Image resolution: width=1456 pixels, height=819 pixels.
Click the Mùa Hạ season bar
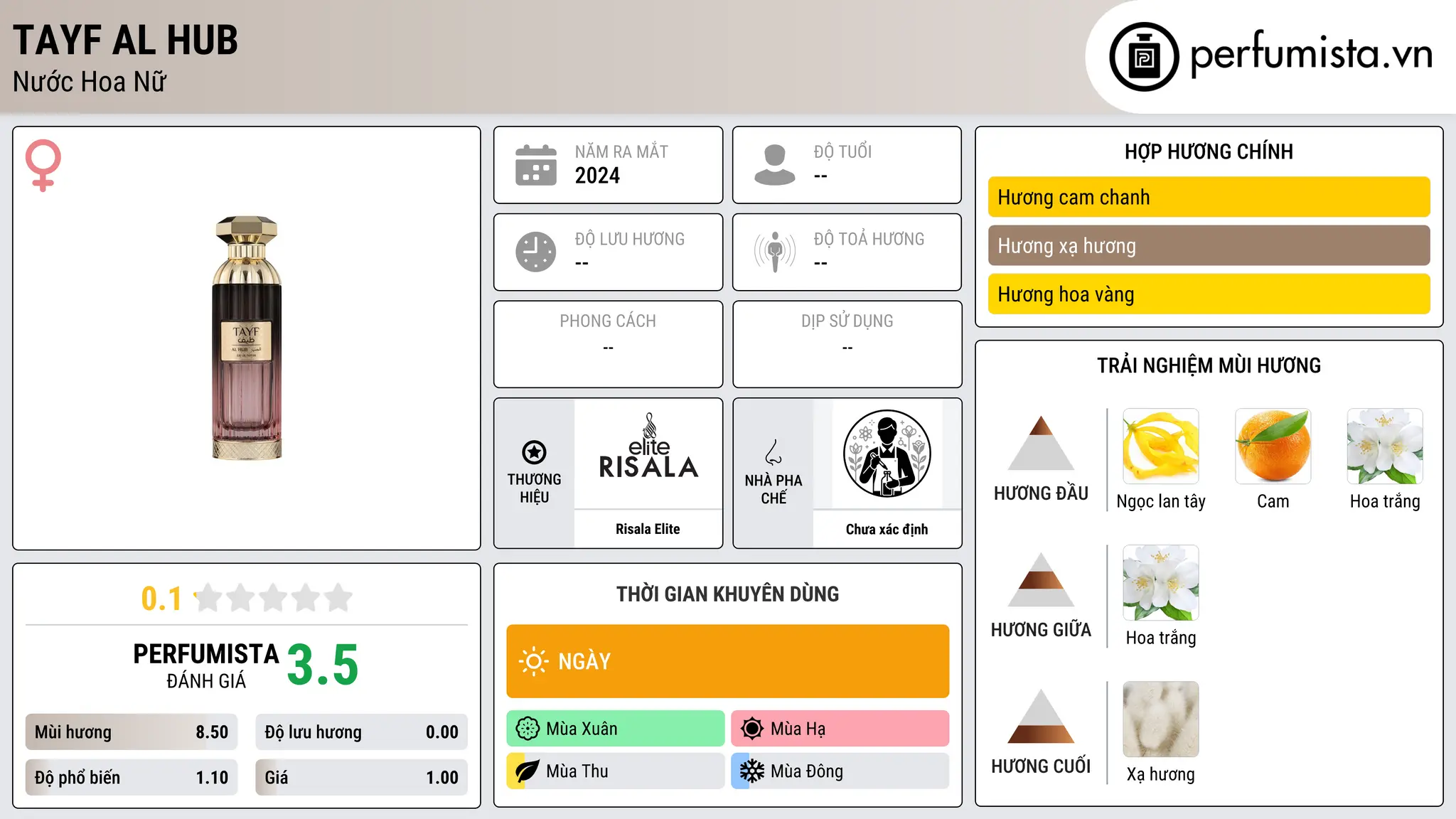[840, 729]
